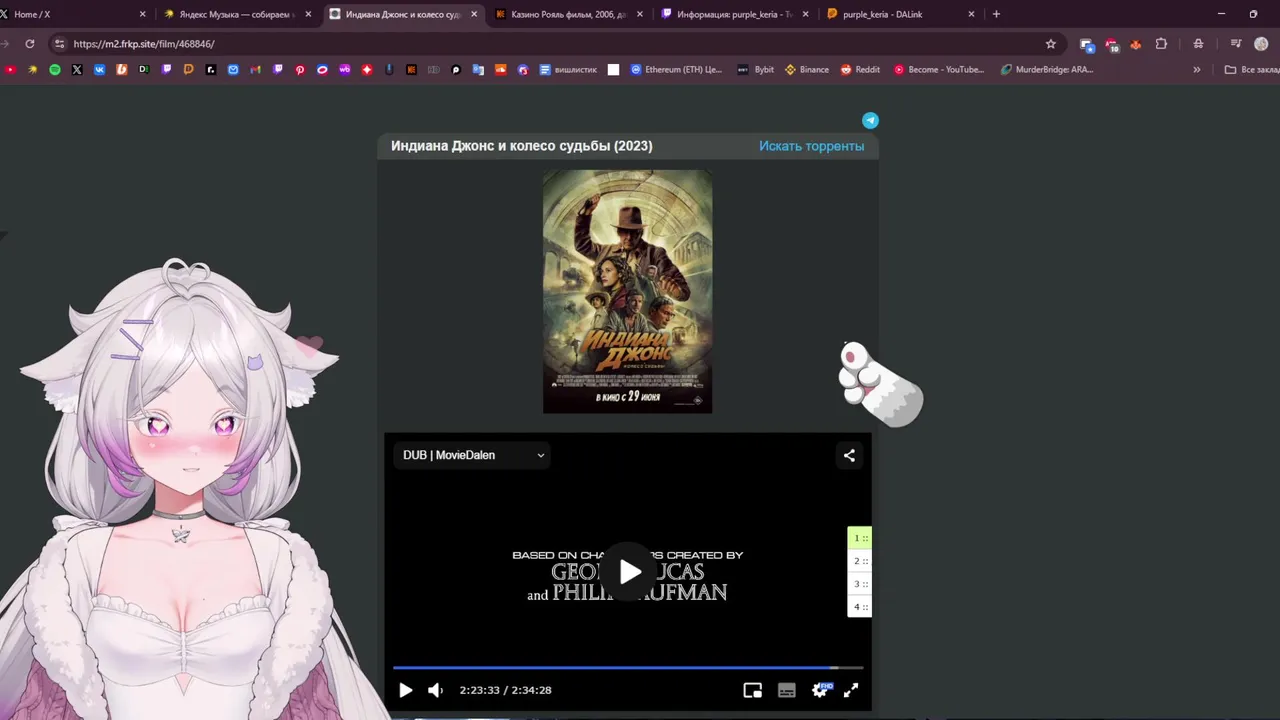Open the 'вишлистик' bookmark

567,70
